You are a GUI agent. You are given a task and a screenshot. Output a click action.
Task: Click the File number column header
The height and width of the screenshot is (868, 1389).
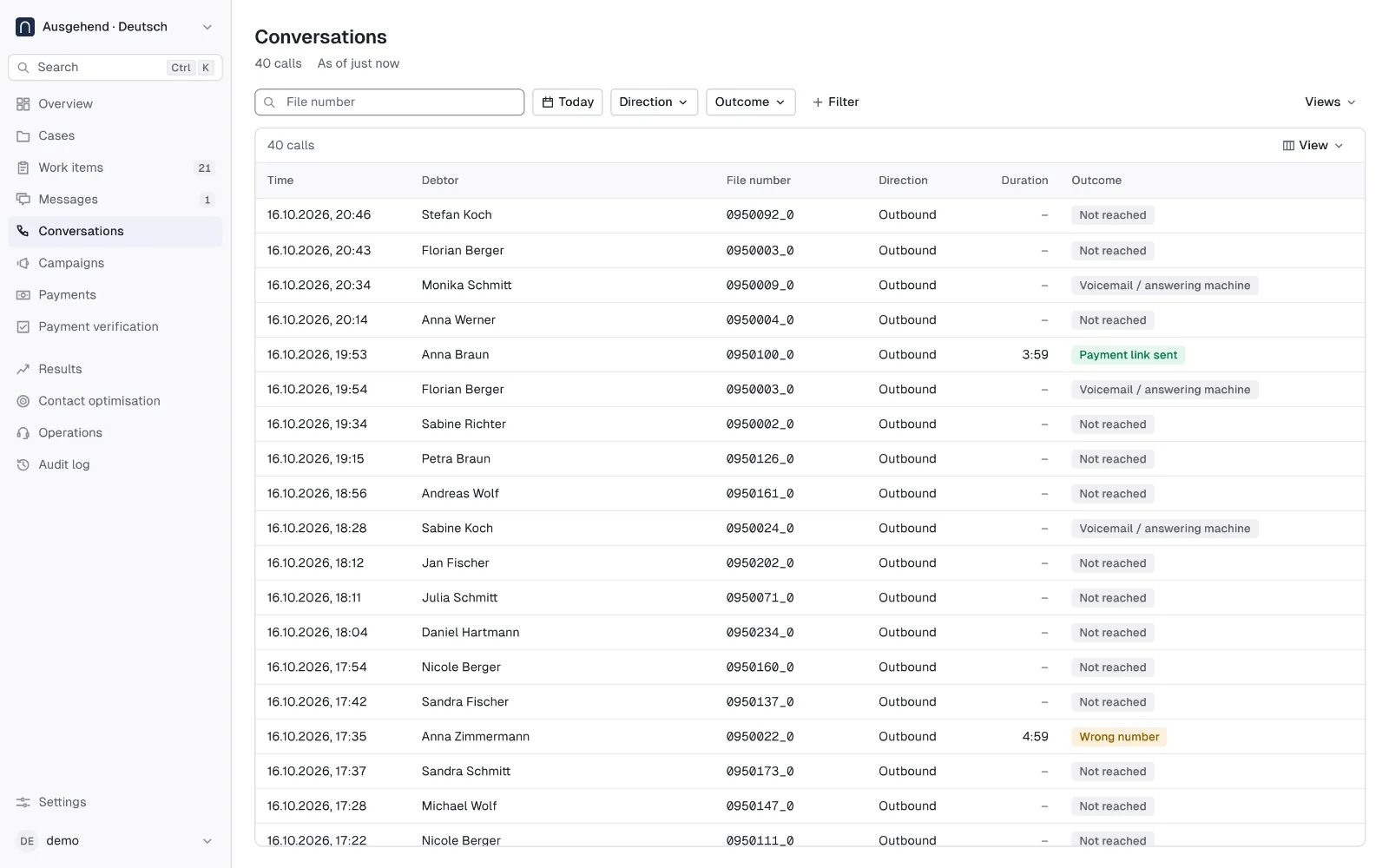coord(758,181)
